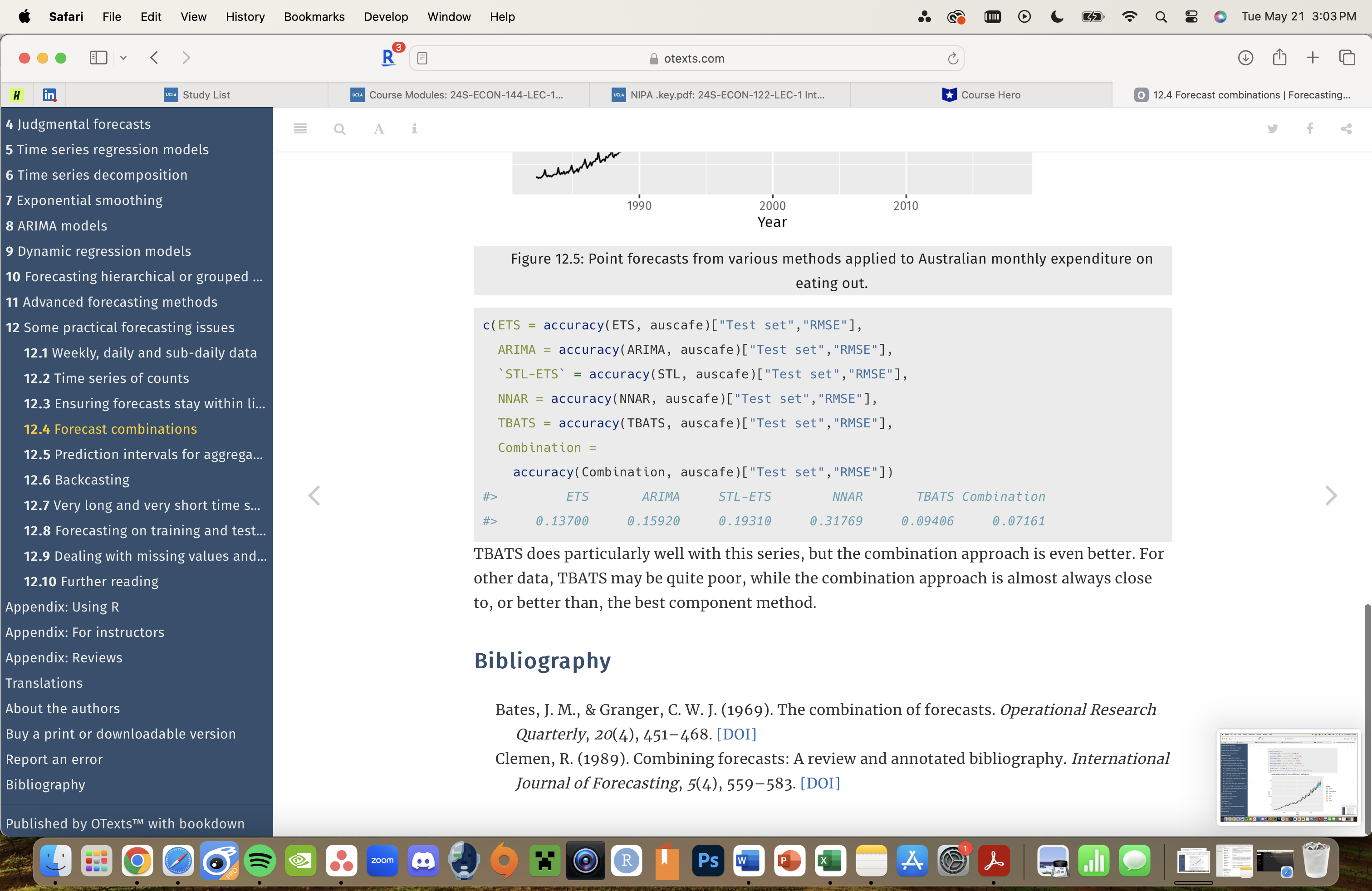
Task: Open the font settings
Action: point(379,128)
